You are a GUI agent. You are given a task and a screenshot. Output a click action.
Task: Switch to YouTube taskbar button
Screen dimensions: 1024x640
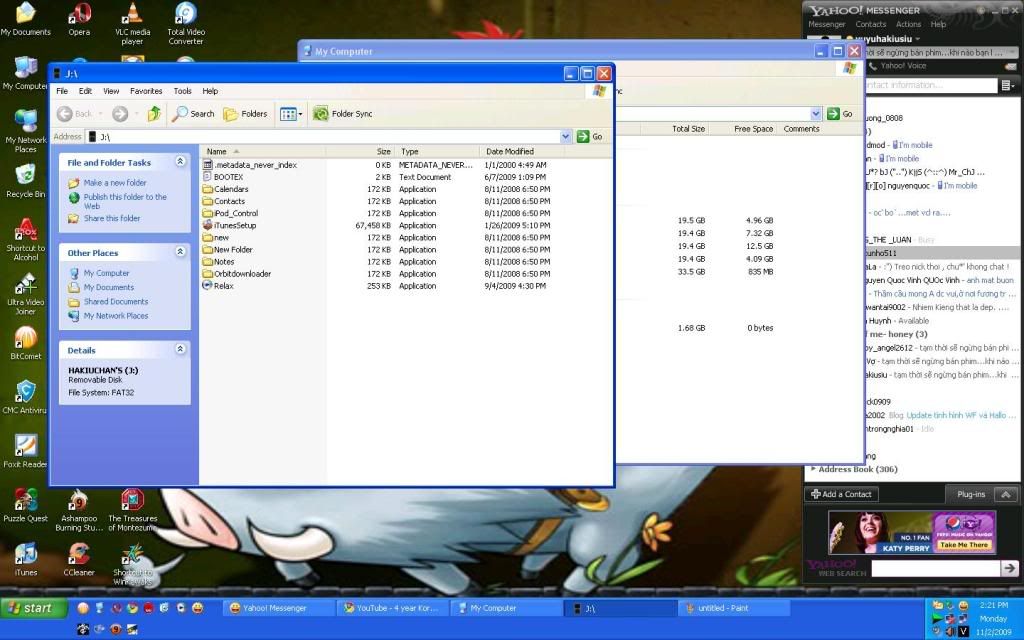click(393, 608)
